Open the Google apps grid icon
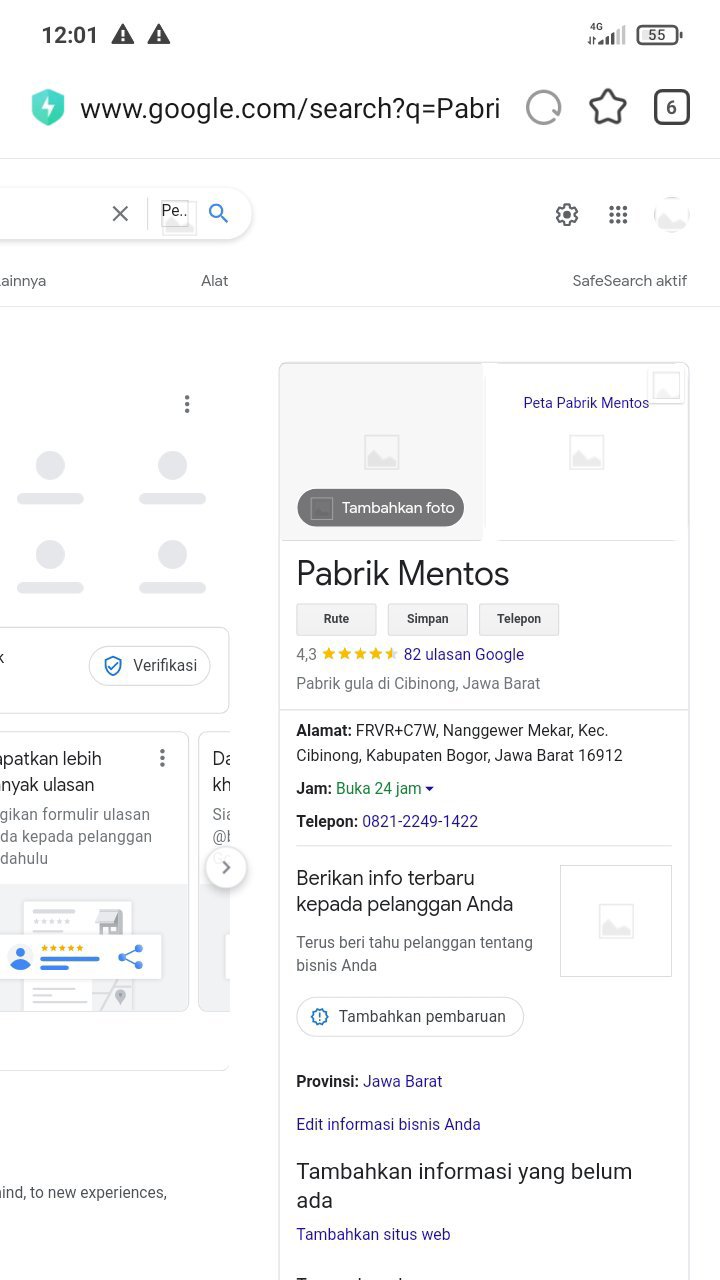The image size is (720, 1280). [618, 215]
